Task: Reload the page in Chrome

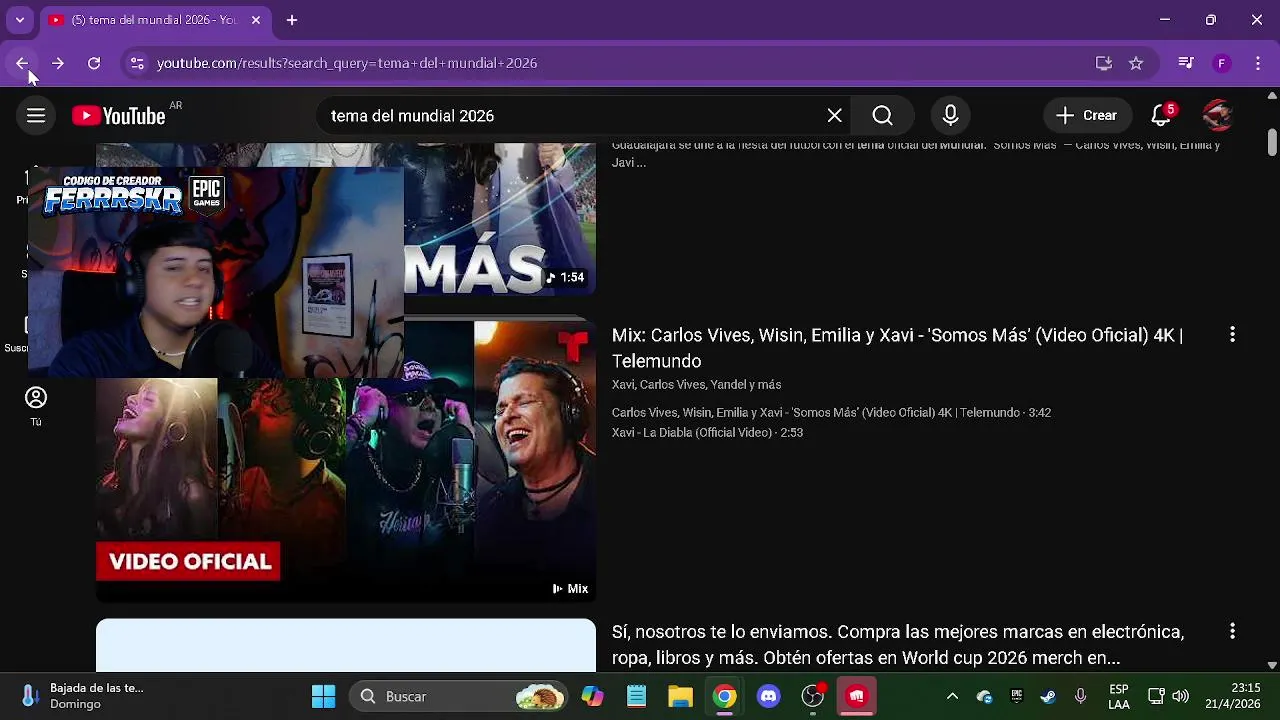Action: pos(94,63)
